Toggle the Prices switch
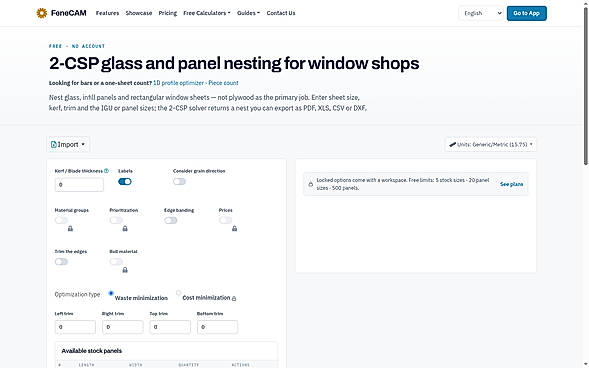Image resolution: width=589 pixels, height=368 pixels. tap(225, 220)
